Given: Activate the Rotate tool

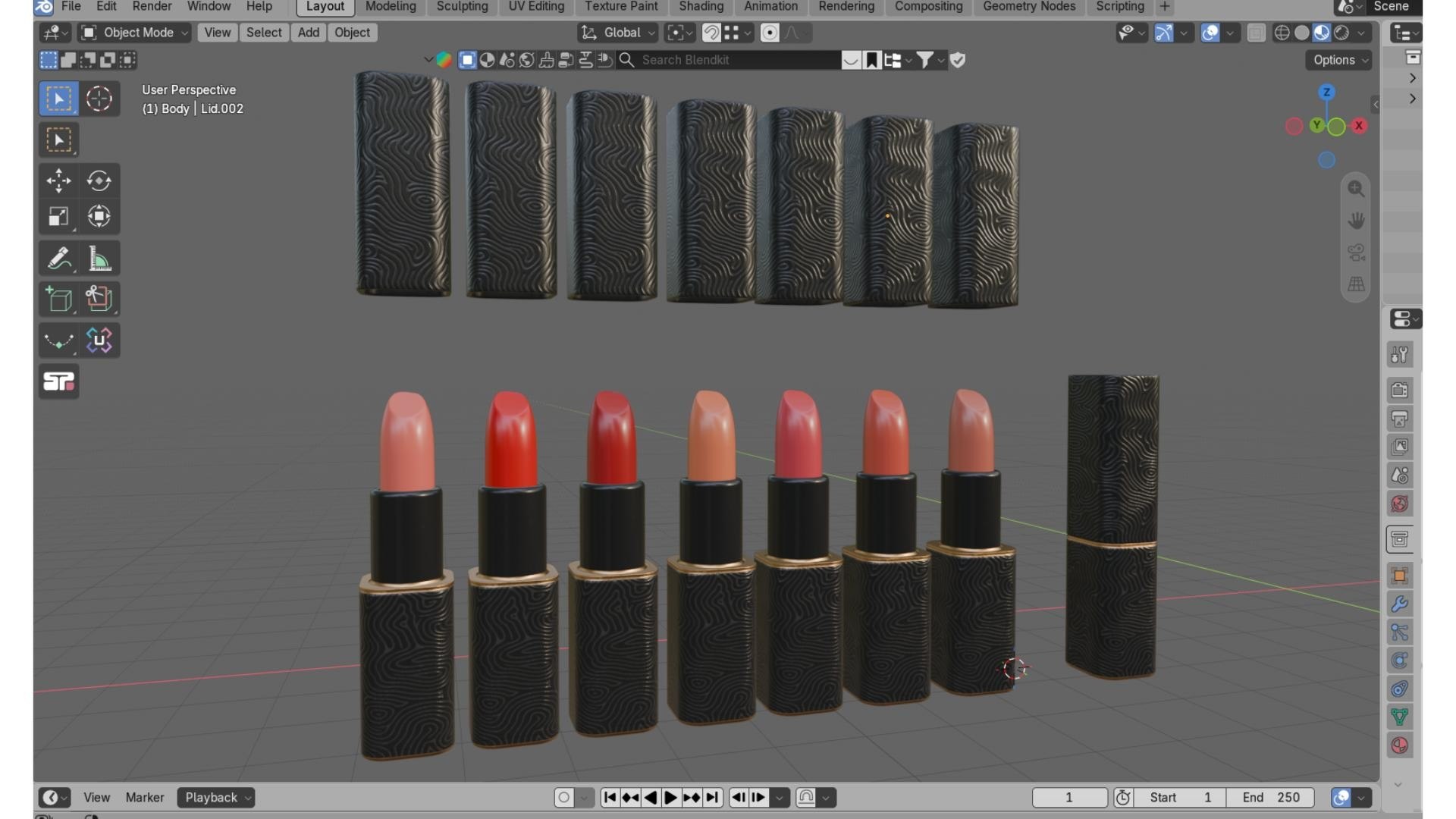Looking at the screenshot, I should coord(99,180).
